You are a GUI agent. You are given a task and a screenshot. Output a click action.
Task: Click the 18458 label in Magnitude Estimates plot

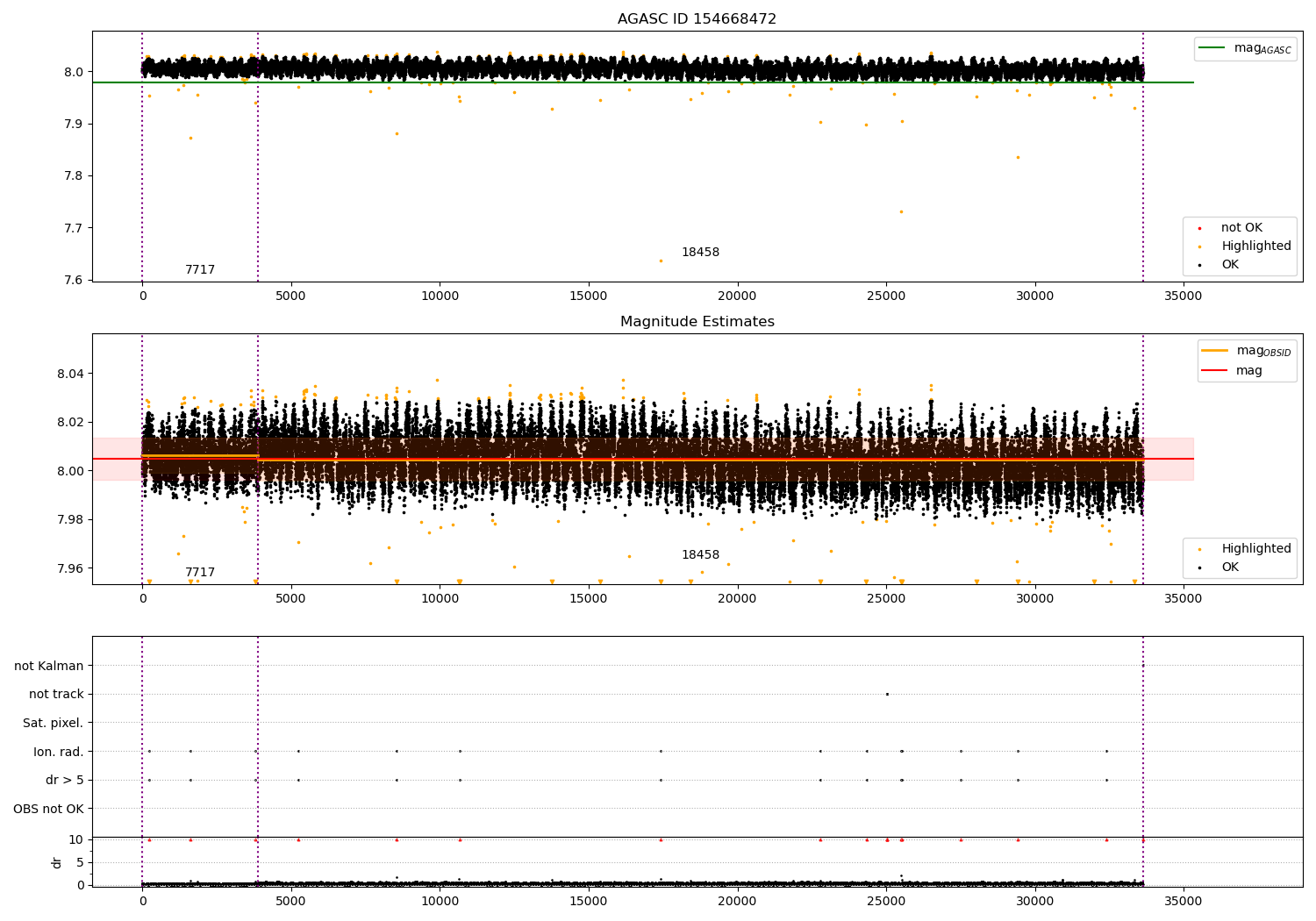(700, 555)
